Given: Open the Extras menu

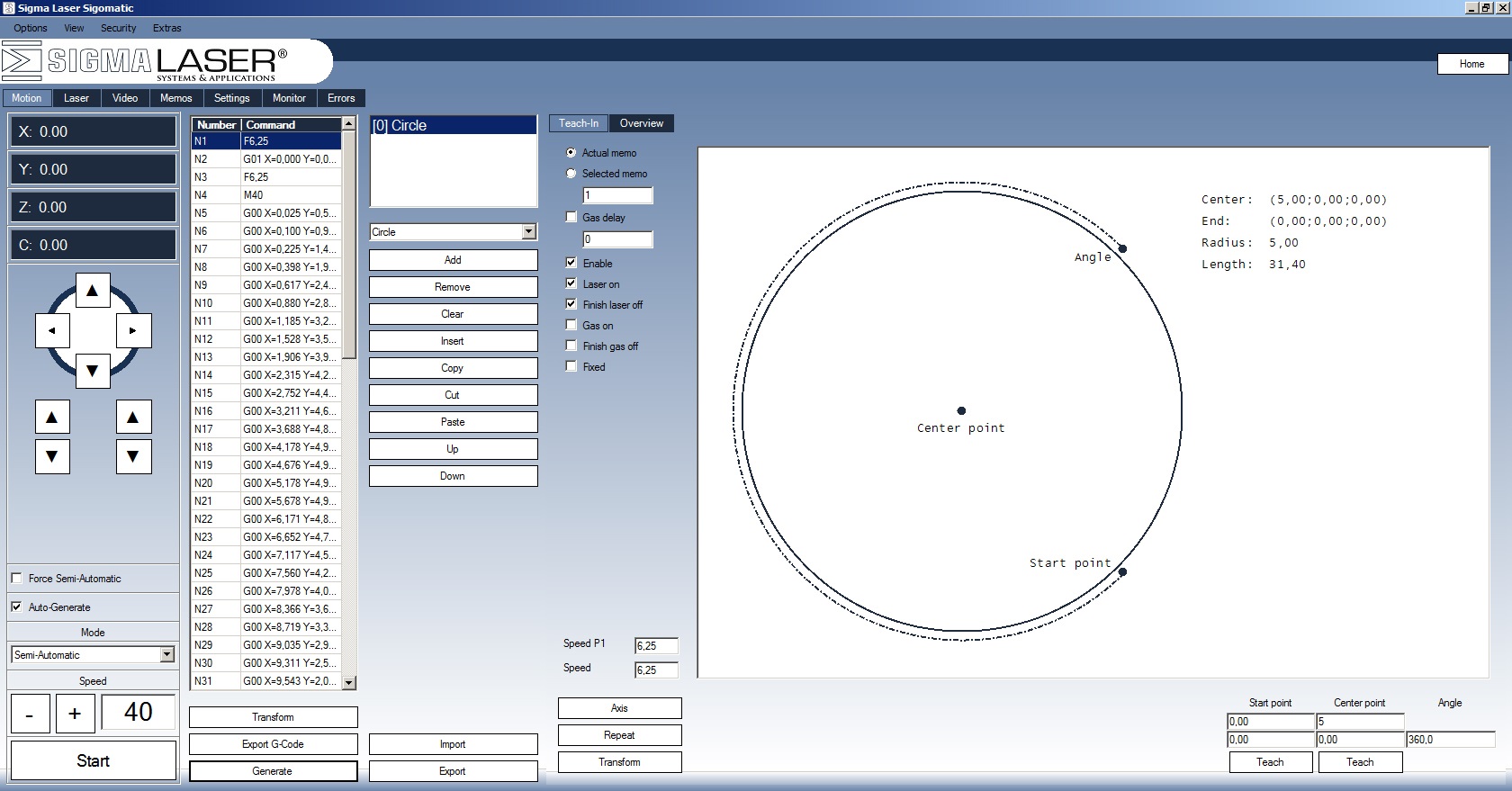Looking at the screenshot, I should point(166,28).
